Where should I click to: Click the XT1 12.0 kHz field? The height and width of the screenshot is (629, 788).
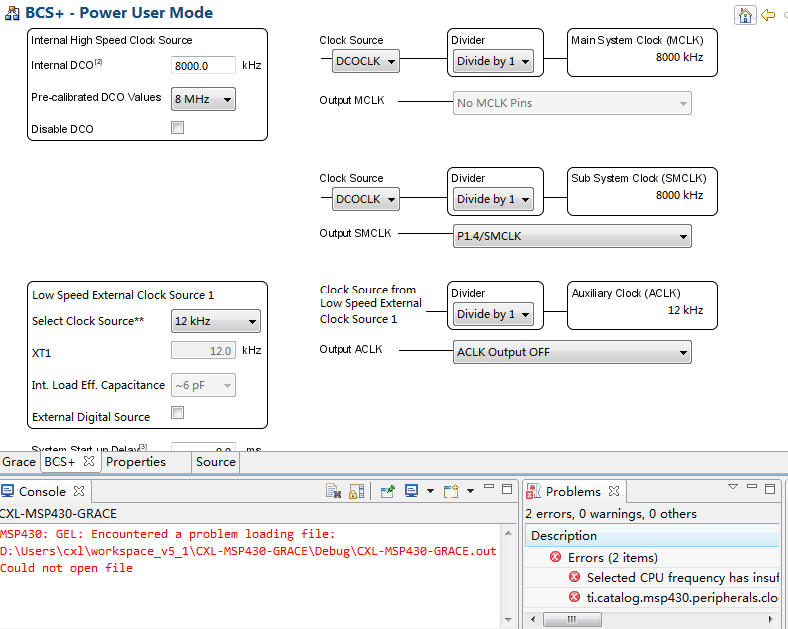pyautogui.click(x=203, y=350)
